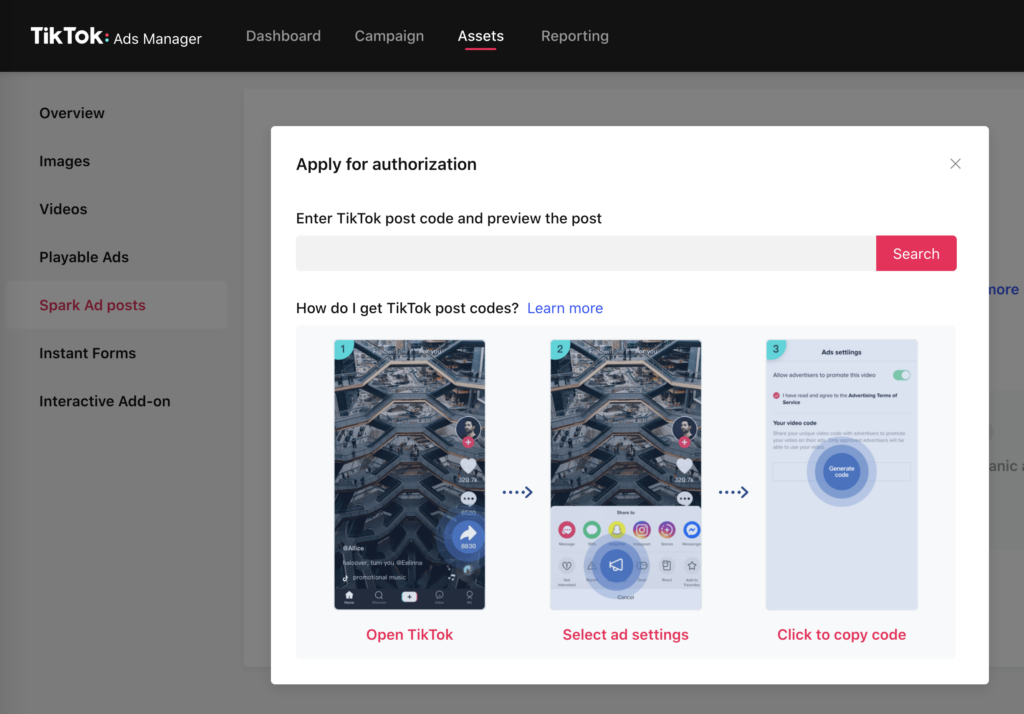Tap the Duet icon in the share sheet

[x=642, y=565]
